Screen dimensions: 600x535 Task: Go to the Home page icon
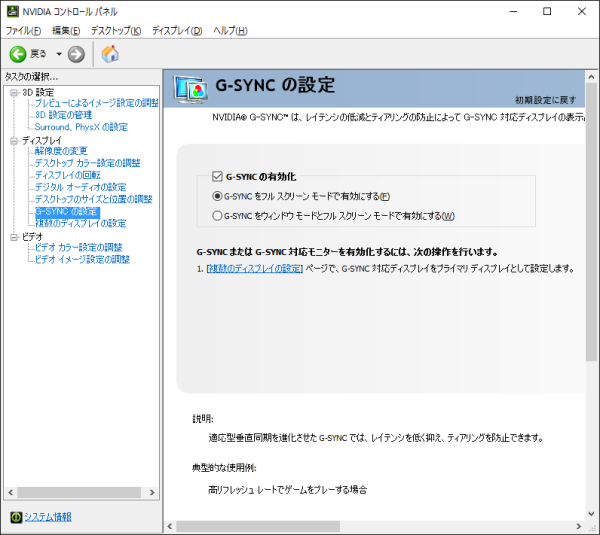pos(110,54)
